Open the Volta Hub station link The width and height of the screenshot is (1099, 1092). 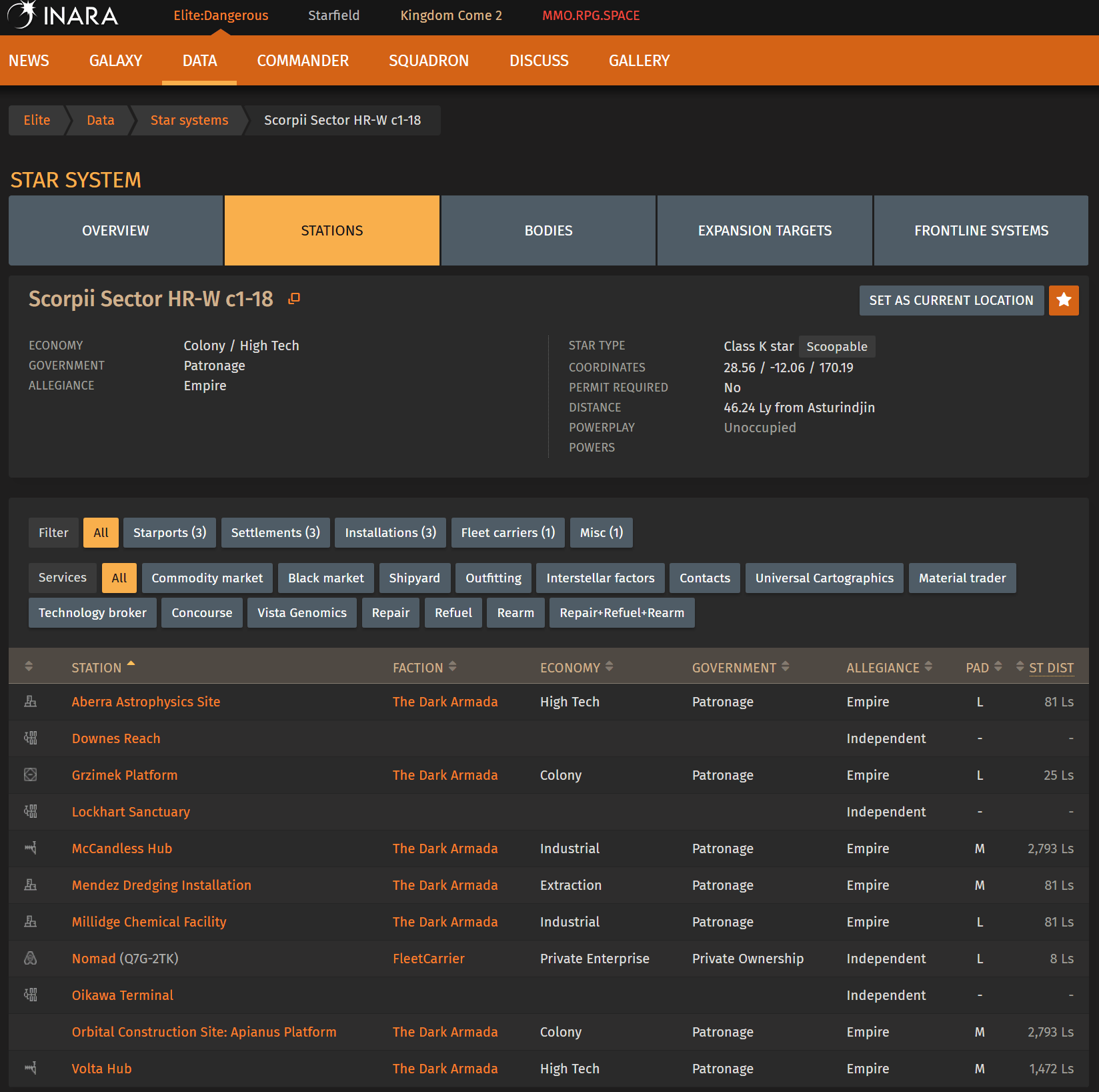[101, 1069]
